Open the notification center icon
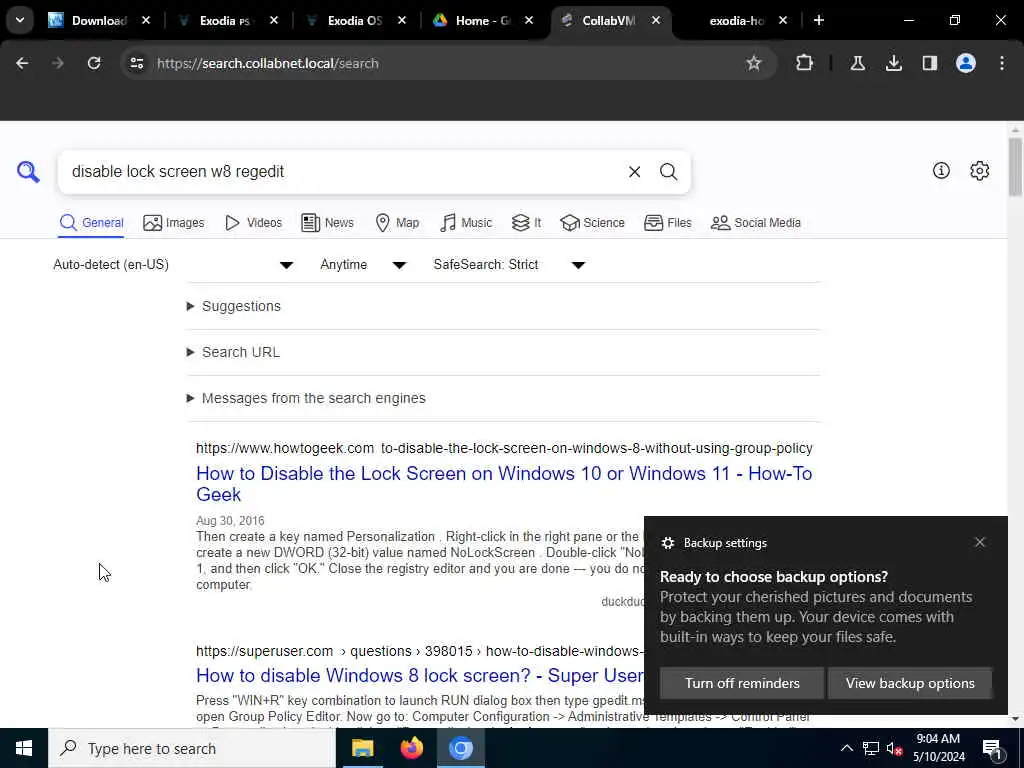This screenshot has width=1024, height=768. pos(993,749)
